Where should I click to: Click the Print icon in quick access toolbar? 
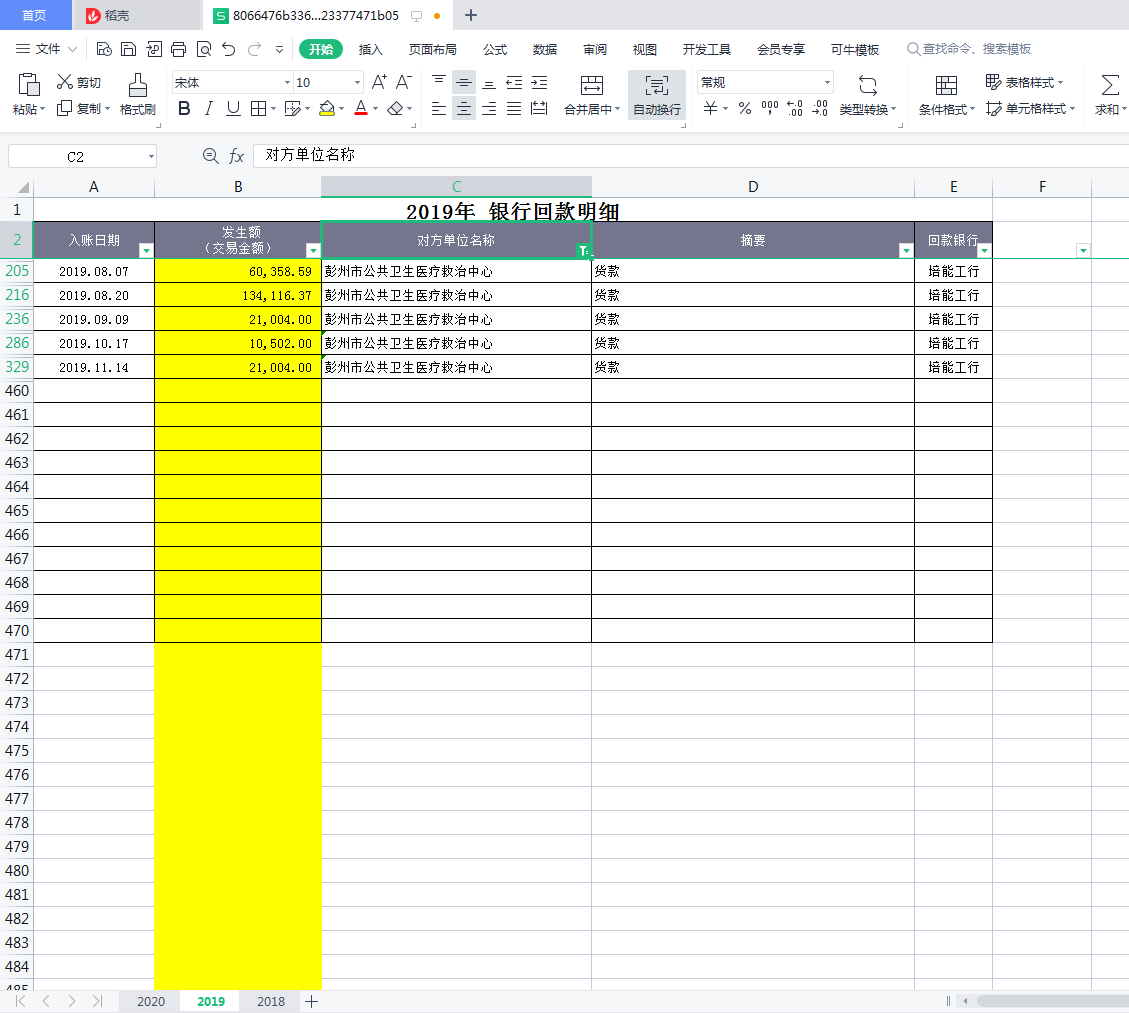[x=179, y=49]
